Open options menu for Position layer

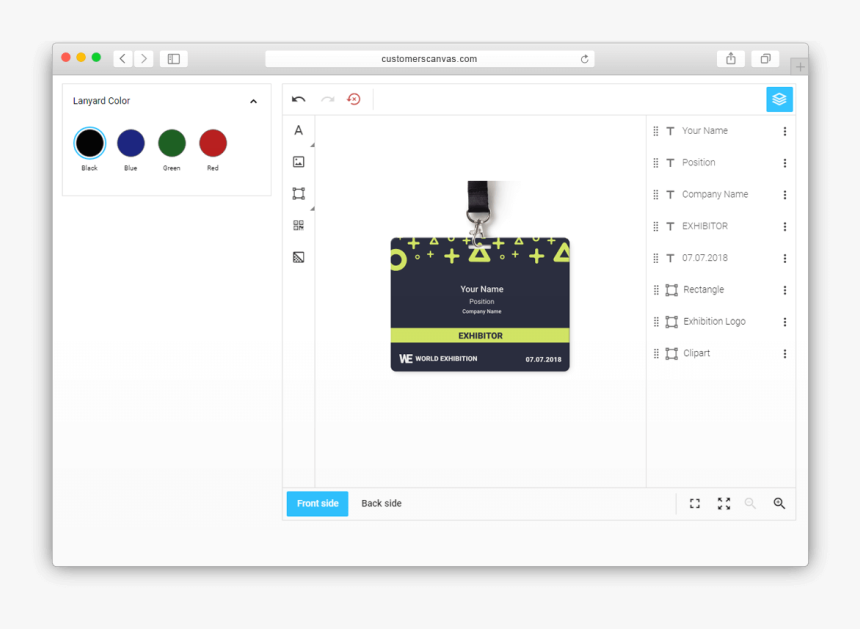[x=785, y=163]
